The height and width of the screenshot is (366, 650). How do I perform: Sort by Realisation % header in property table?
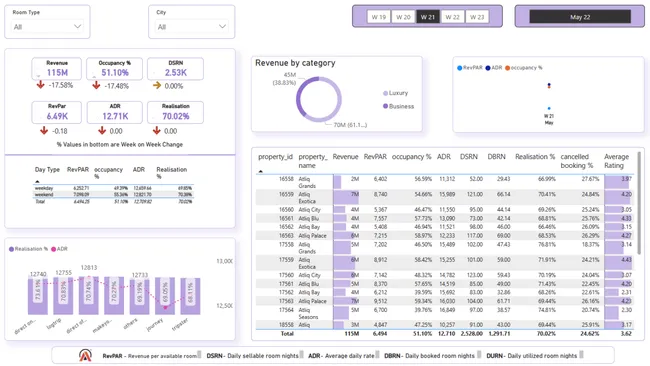pos(535,157)
